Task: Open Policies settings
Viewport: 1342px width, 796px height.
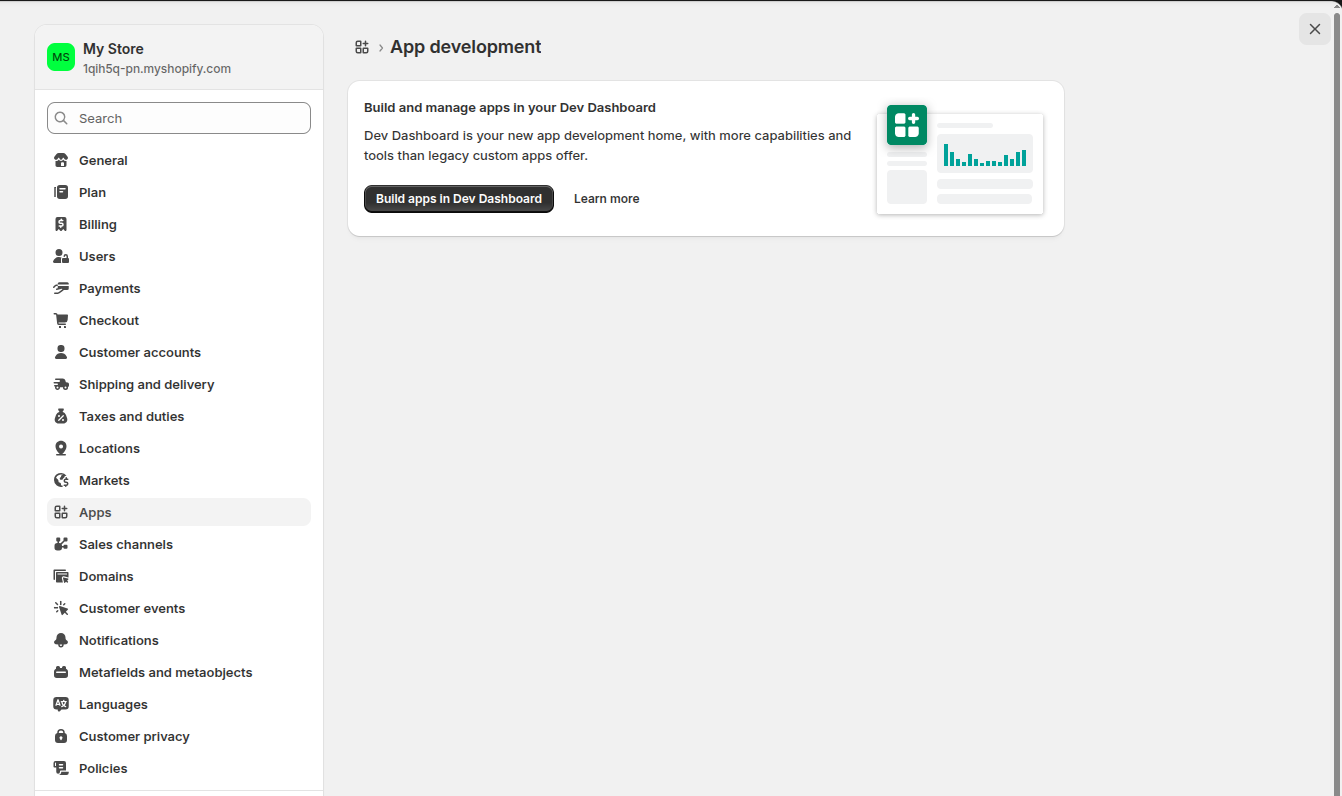Action: pyautogui.click(x=179, y=768)
